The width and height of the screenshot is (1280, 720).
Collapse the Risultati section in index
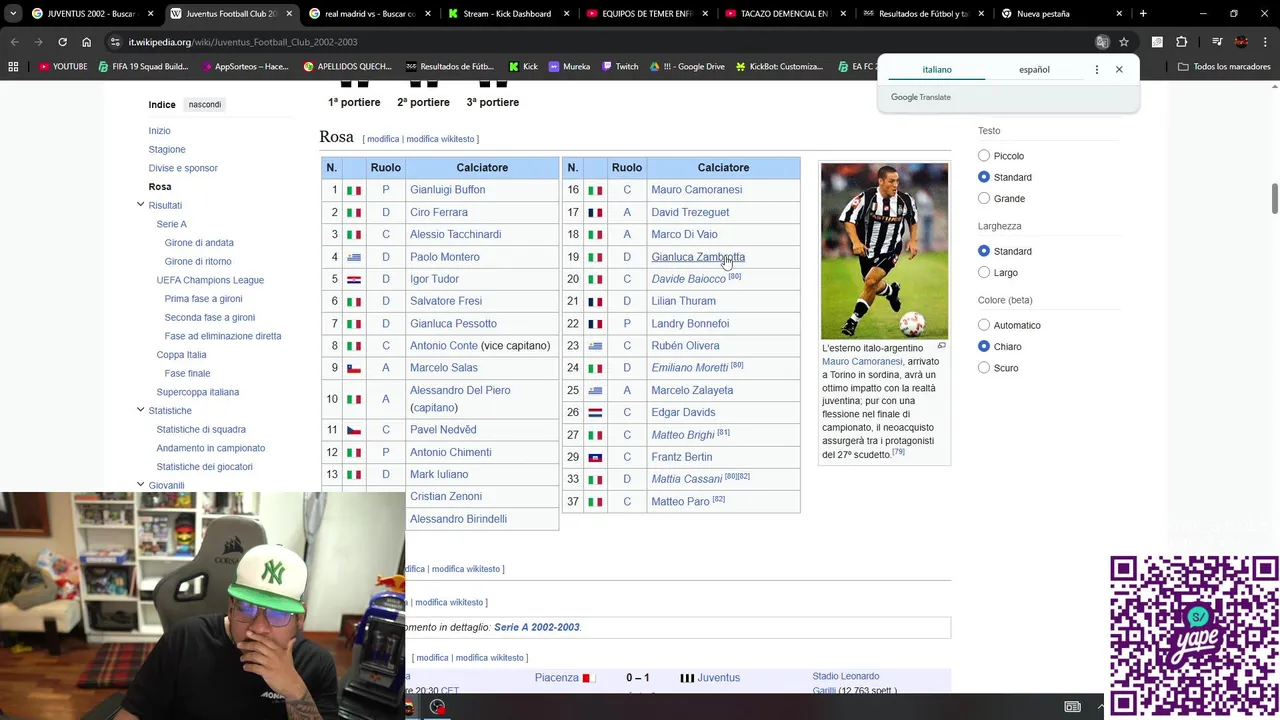pos(140,205)
